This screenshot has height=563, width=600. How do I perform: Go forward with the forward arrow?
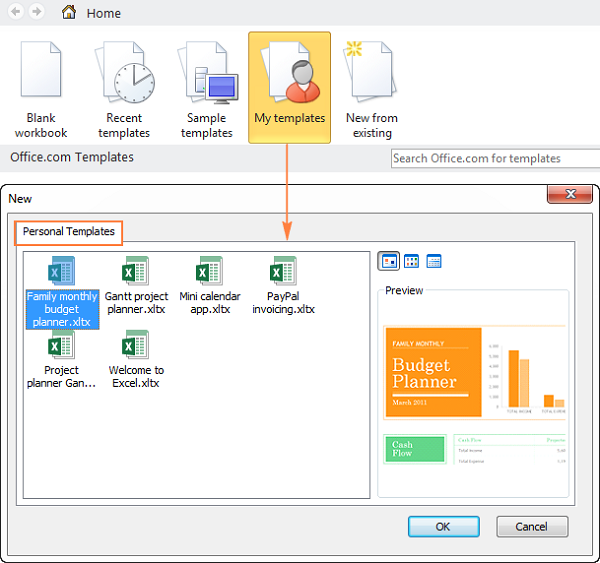(x=37, y=11)
